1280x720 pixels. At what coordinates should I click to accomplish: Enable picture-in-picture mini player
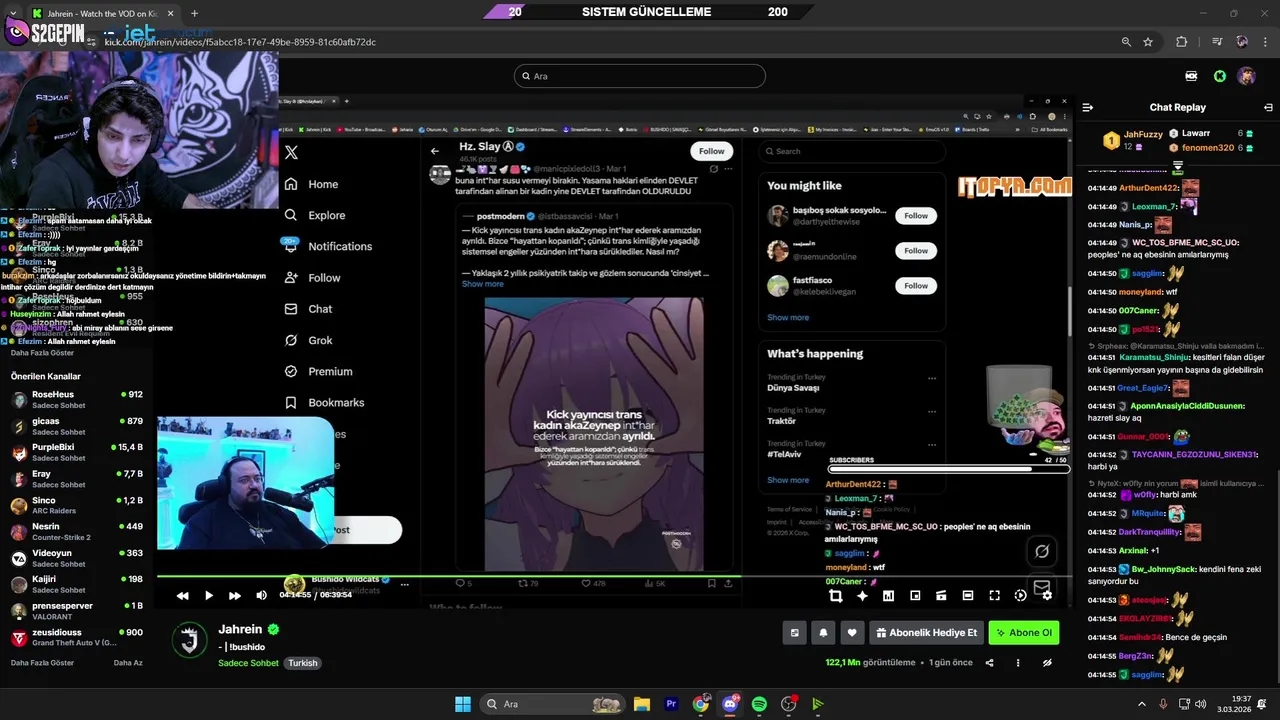click(x=915, y=596)
